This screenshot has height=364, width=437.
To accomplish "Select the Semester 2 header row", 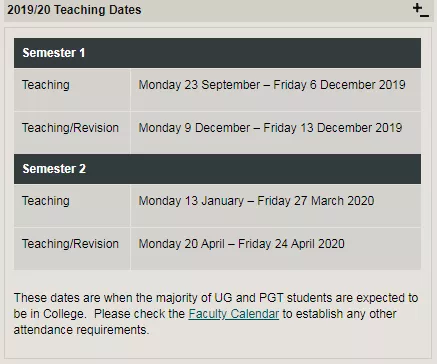I will 217,169.
